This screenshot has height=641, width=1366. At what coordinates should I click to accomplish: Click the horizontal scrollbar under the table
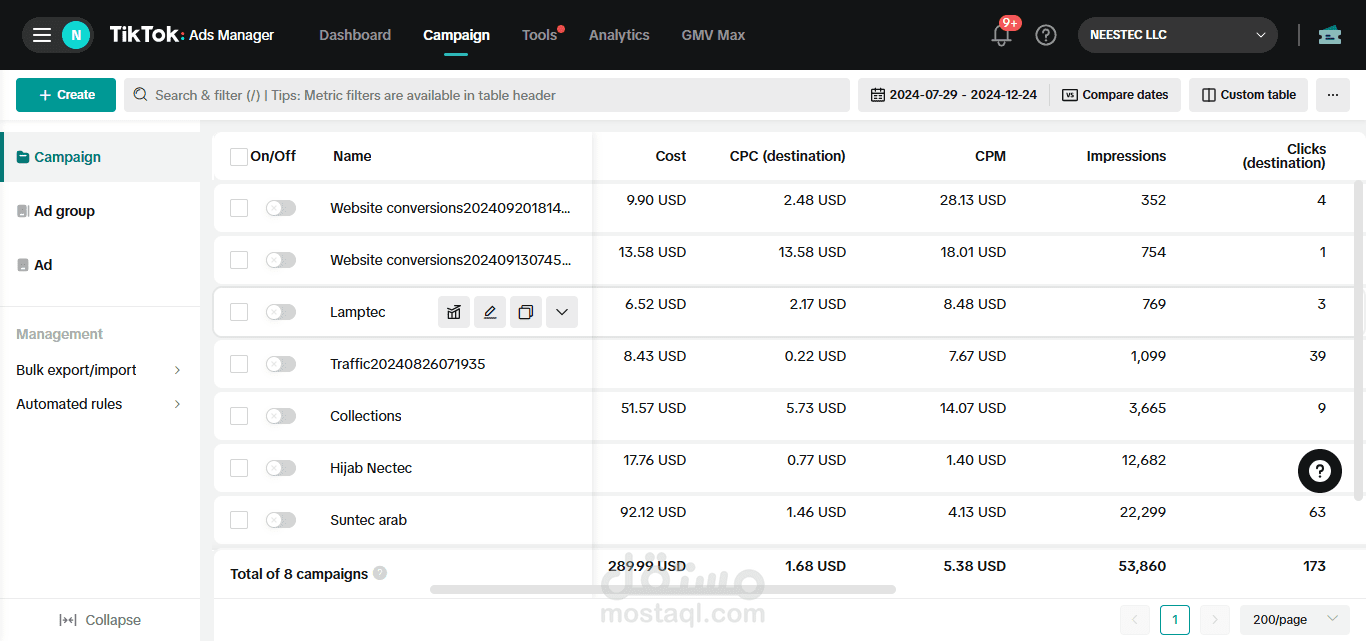coord(663,590)
